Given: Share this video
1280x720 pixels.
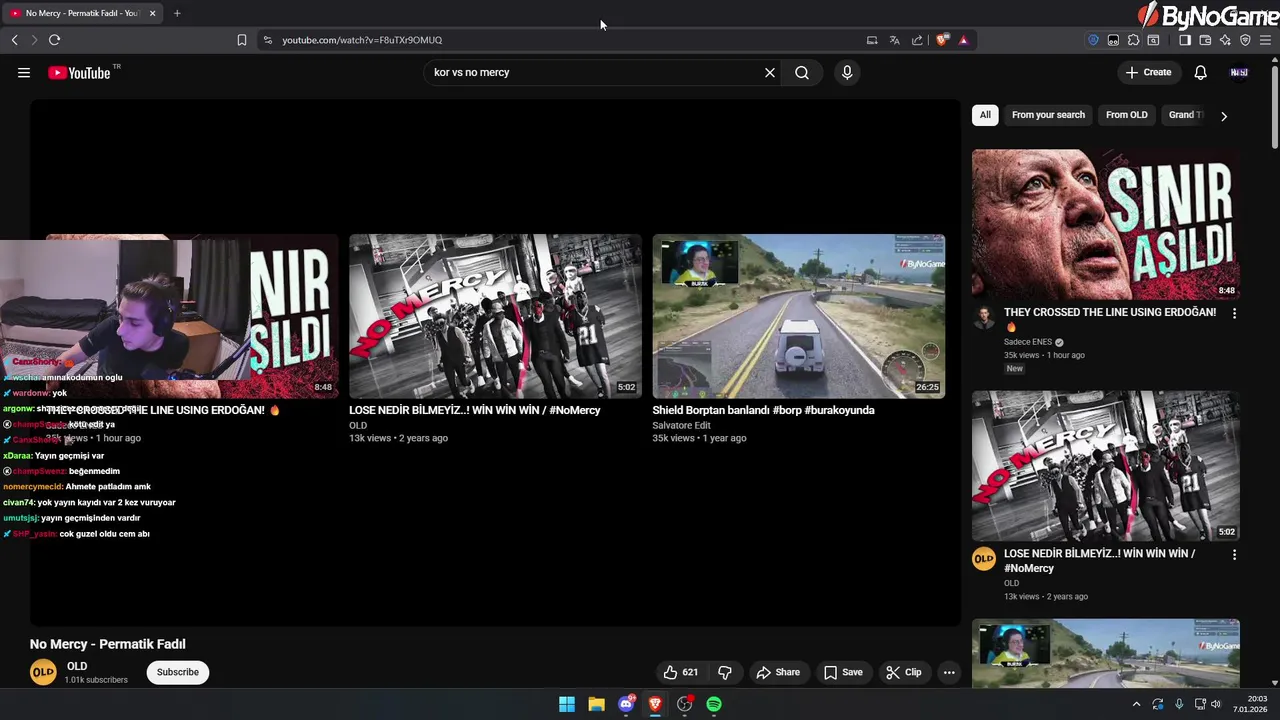Looking at the screenshot, I should coord(778,672).
